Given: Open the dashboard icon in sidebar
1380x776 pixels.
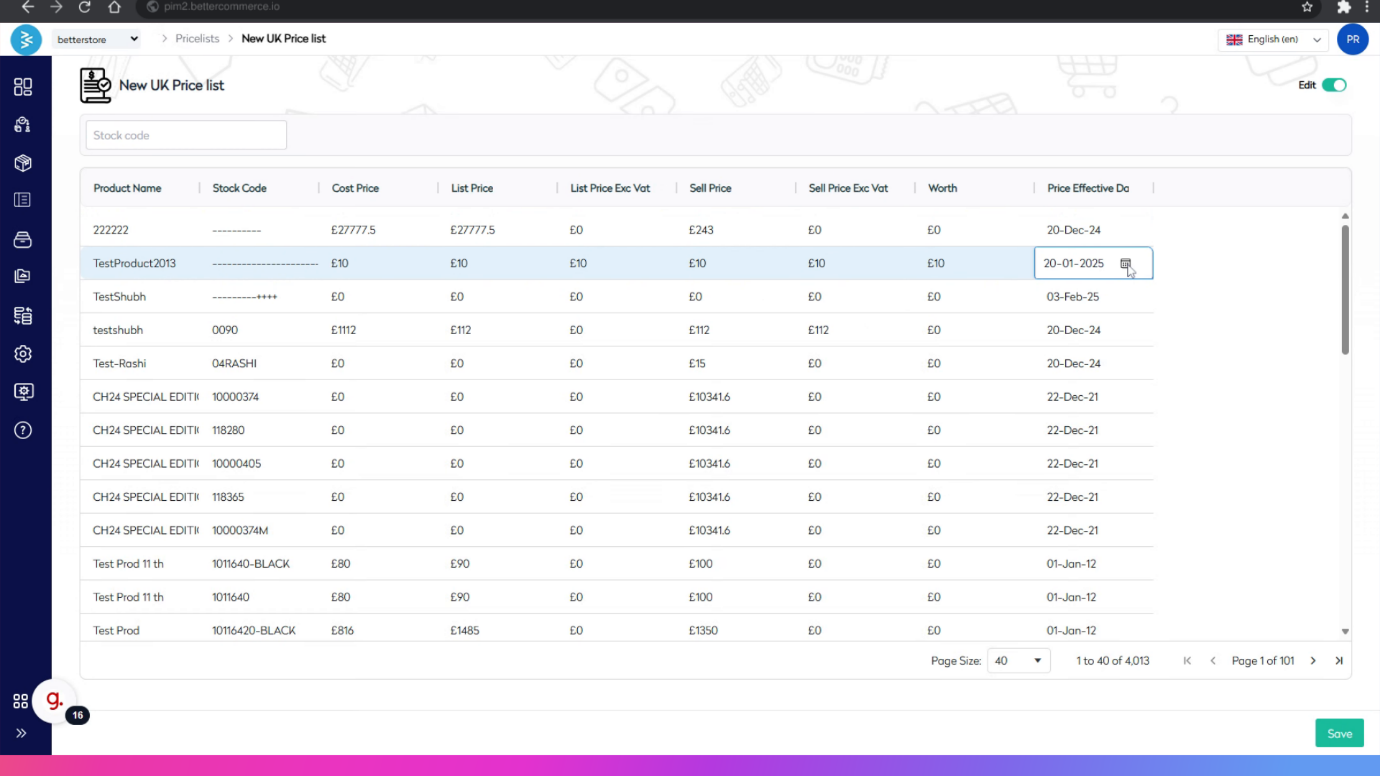Looking at the screenshot, I should (x=23, y=87).
